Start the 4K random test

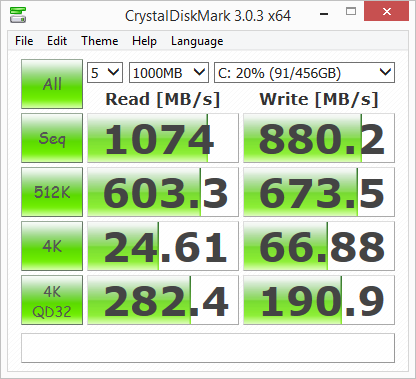tap(52, 246)
